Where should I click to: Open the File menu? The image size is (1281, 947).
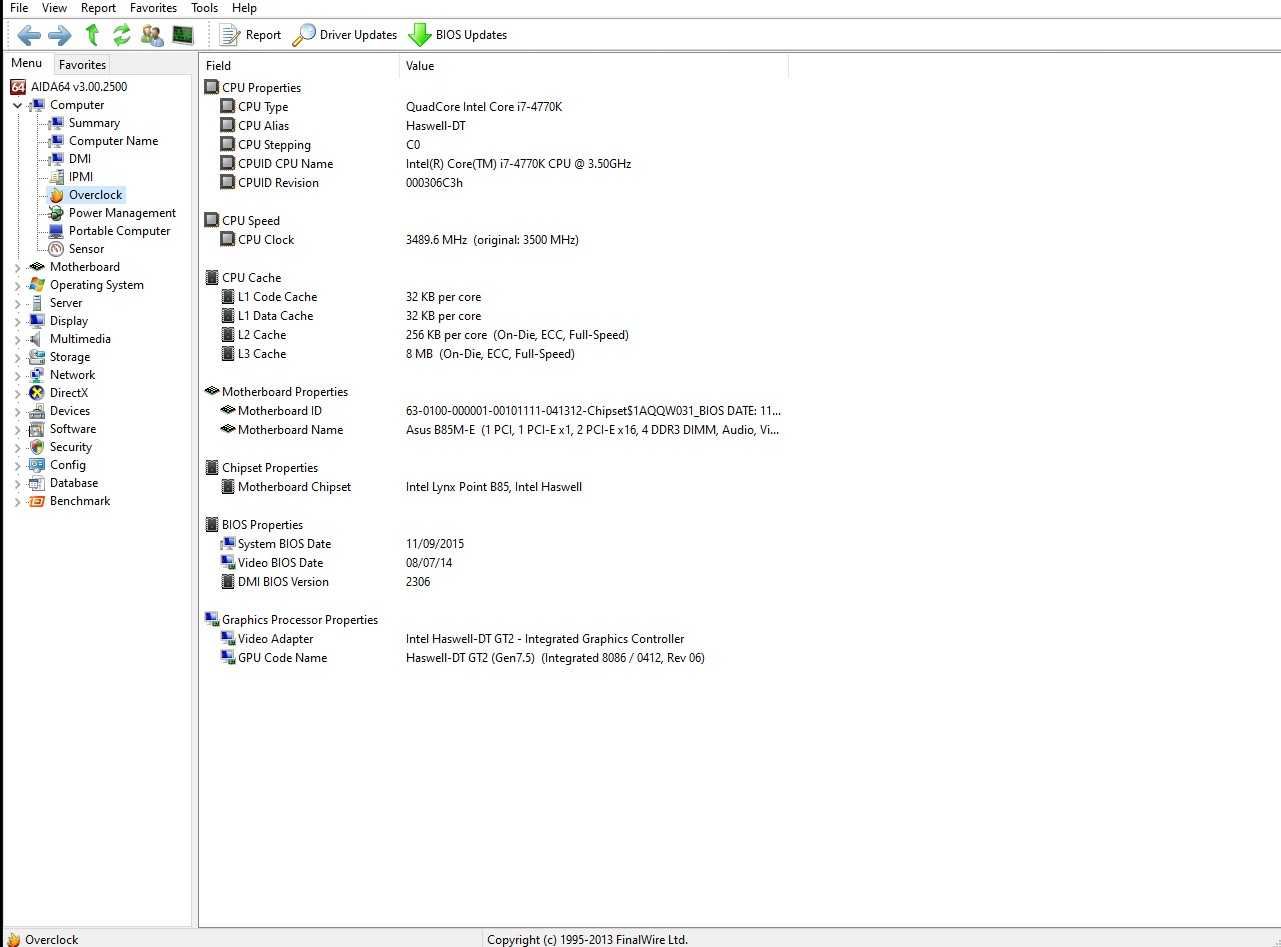coord(19,8)
